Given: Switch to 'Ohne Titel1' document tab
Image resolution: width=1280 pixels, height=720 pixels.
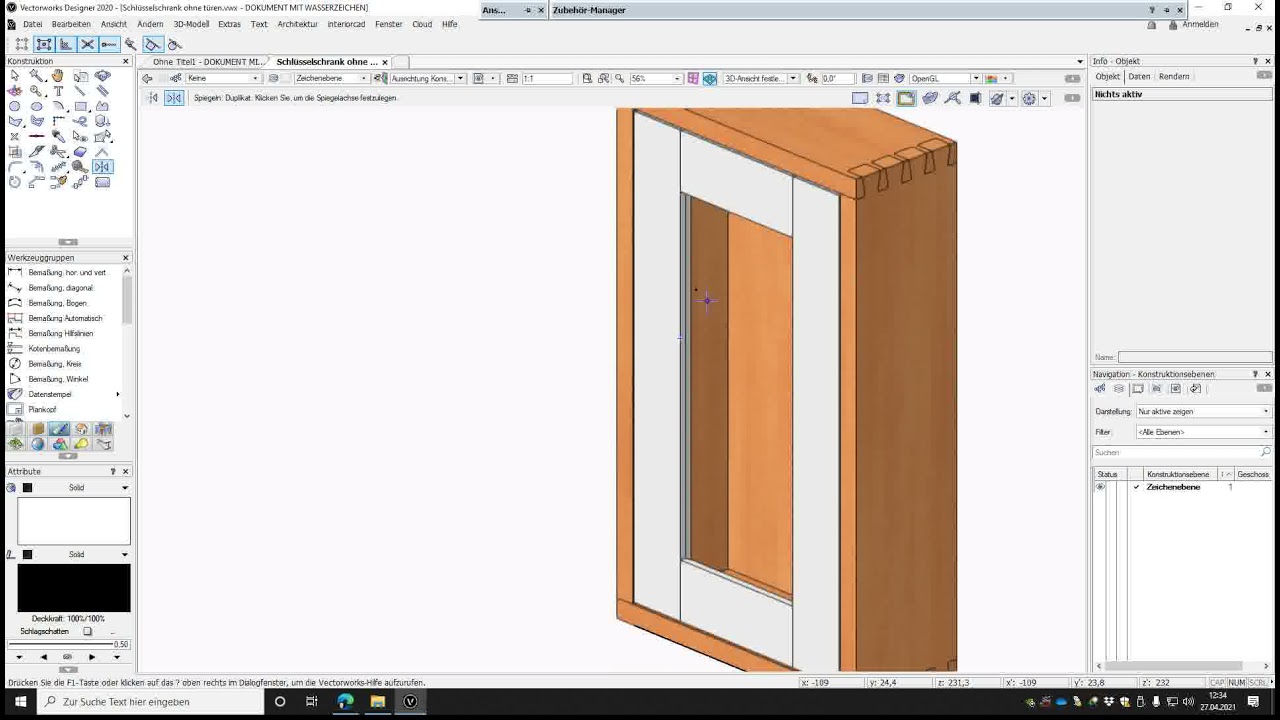Looking at the screenshot, I should [207, 62].
